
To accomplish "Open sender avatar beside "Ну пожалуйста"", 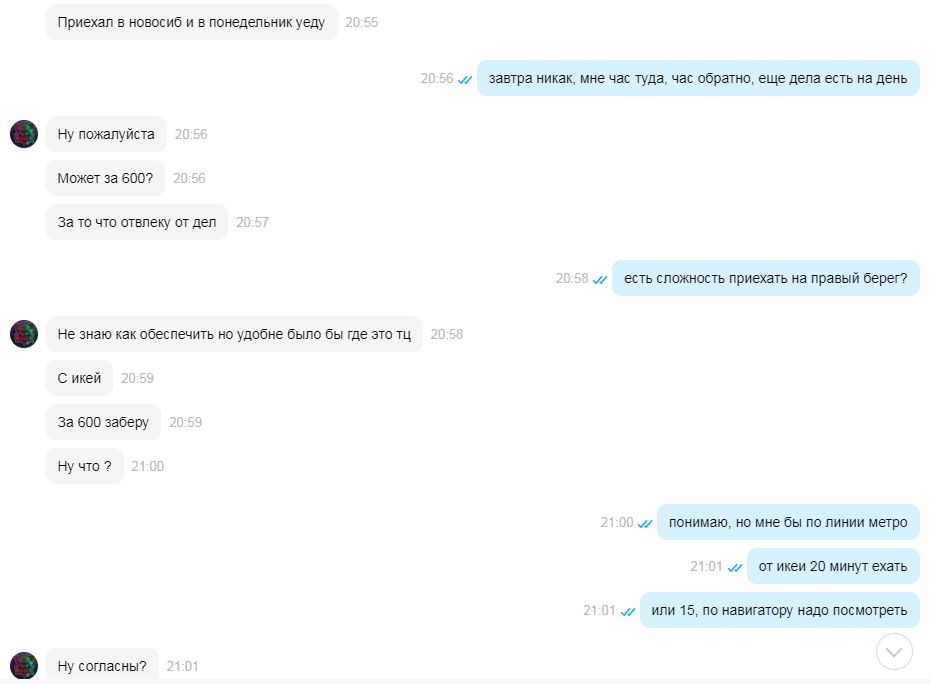I will 24,134.
